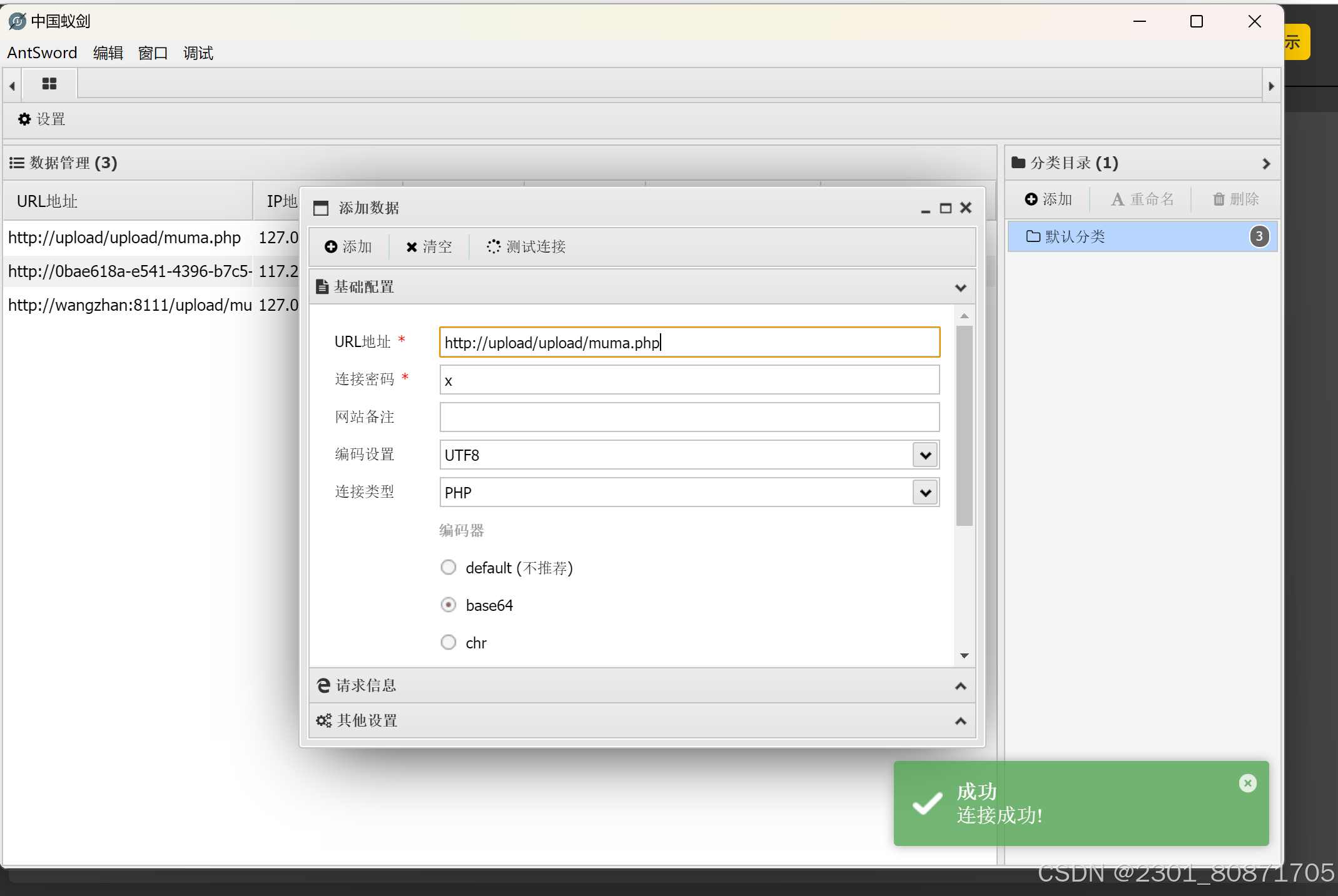The image size is (1338, 896).
Task: Dismiss the green success notification
Action: click(x=1247, y=783)
